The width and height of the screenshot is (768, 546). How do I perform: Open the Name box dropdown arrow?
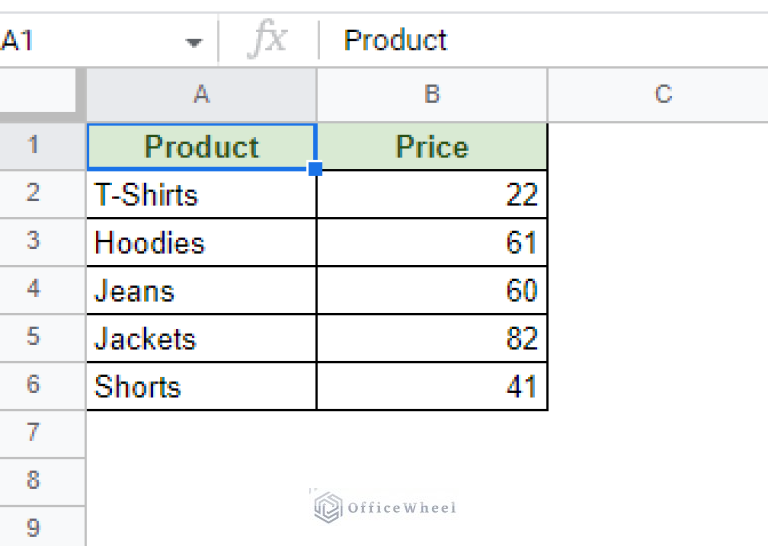click(x=194, y=42)
